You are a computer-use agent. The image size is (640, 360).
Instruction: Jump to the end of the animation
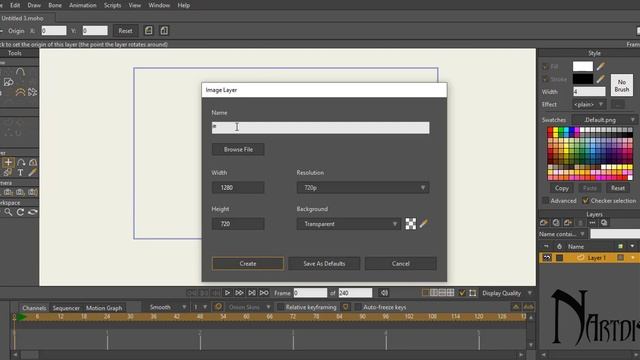[252, 293]
